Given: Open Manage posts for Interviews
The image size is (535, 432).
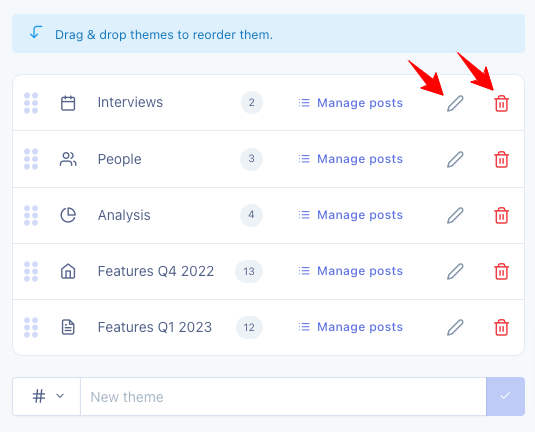Looking at the screenshot, I should (351, 103).
